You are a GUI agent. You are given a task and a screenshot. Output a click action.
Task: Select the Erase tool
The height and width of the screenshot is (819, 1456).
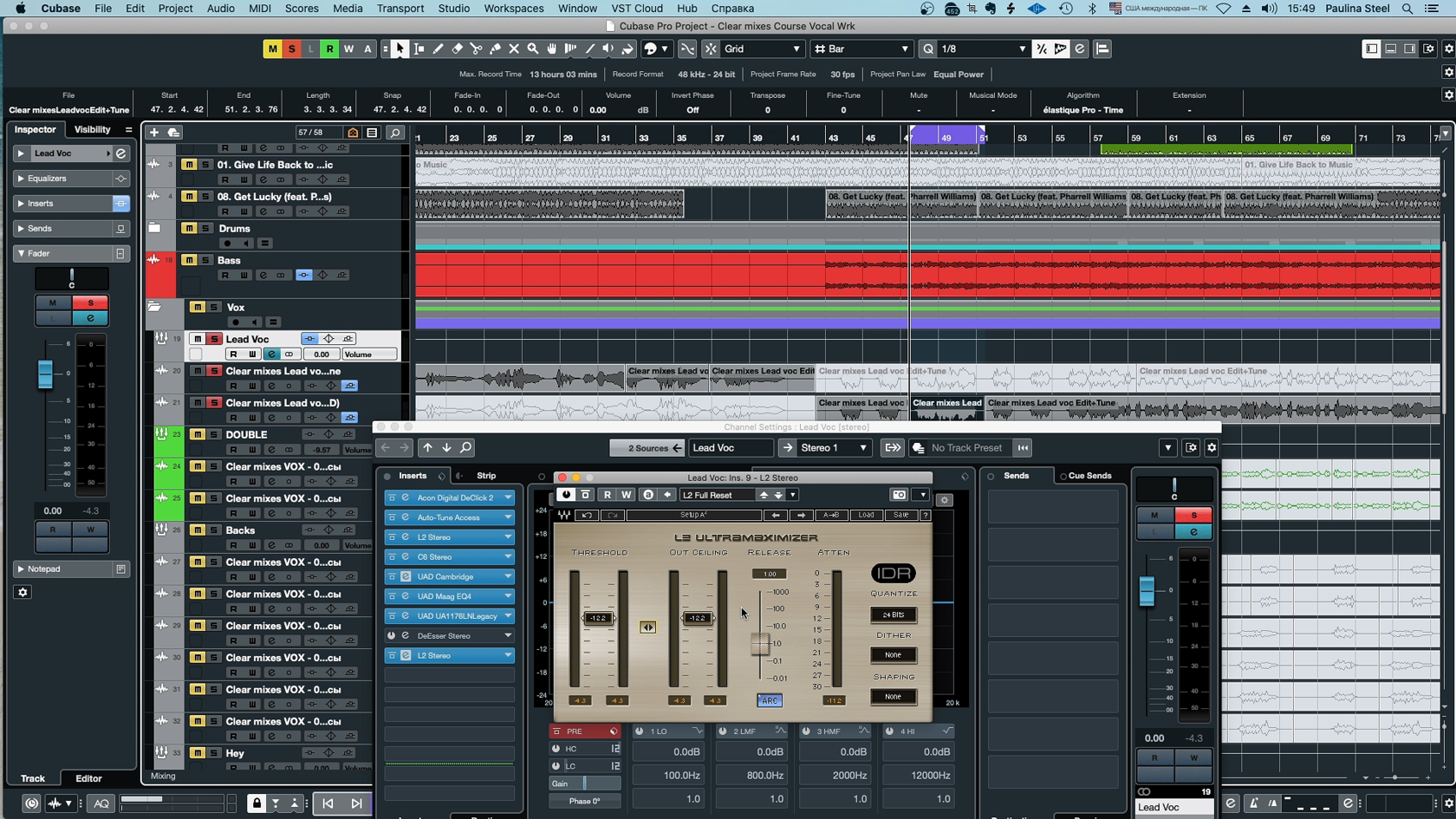click(x=457, y=49)
